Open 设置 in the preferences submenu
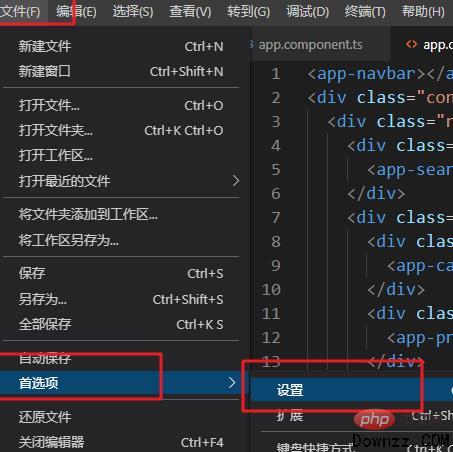 pos(352,390)
